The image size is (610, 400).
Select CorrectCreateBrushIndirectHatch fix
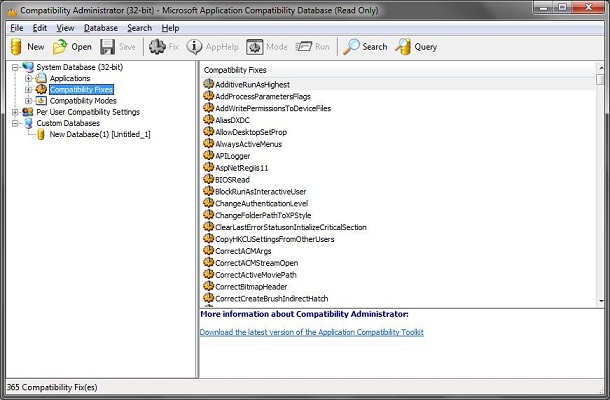[272, 298]
